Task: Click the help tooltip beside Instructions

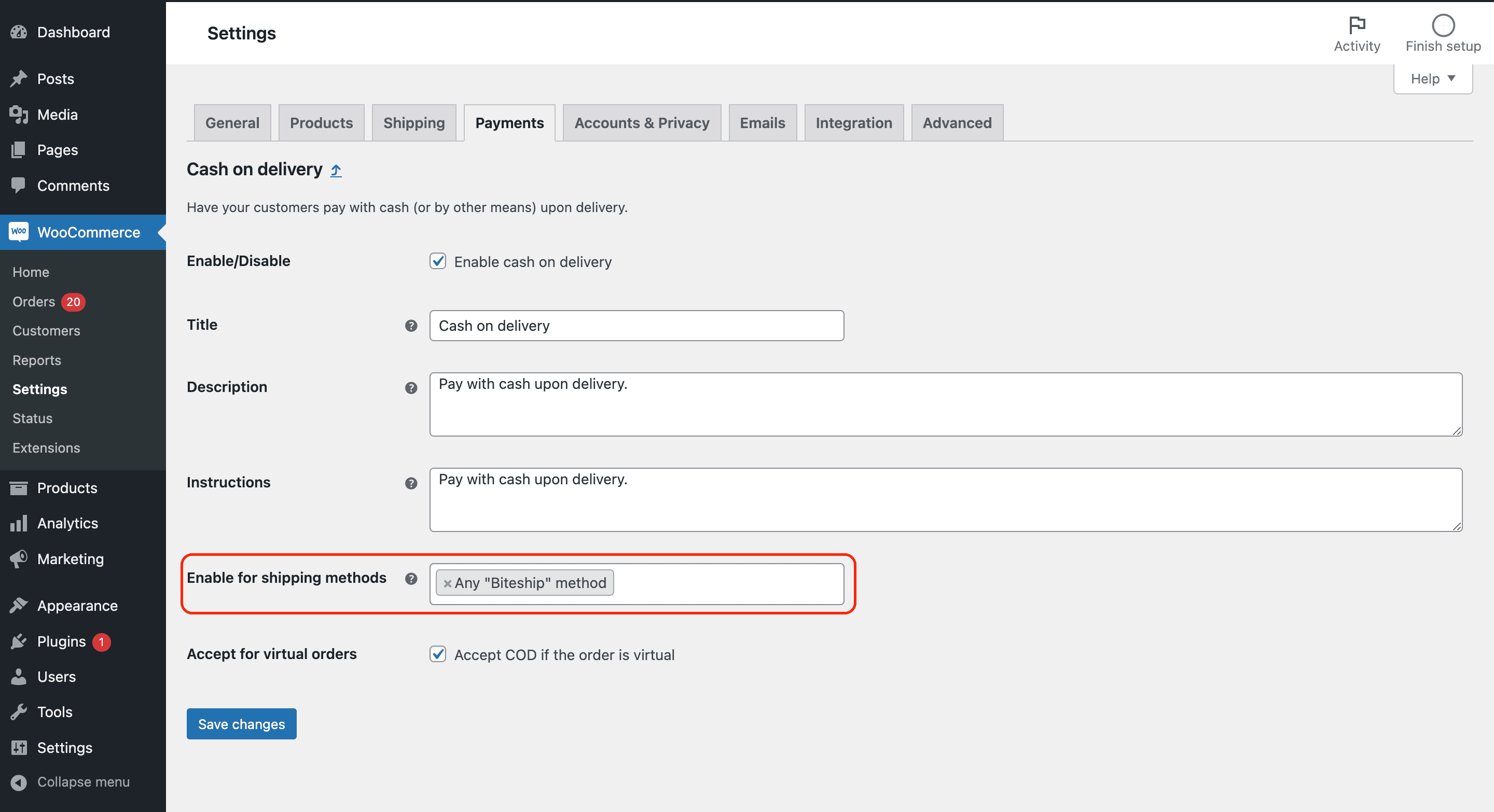Action: (411, 483)
